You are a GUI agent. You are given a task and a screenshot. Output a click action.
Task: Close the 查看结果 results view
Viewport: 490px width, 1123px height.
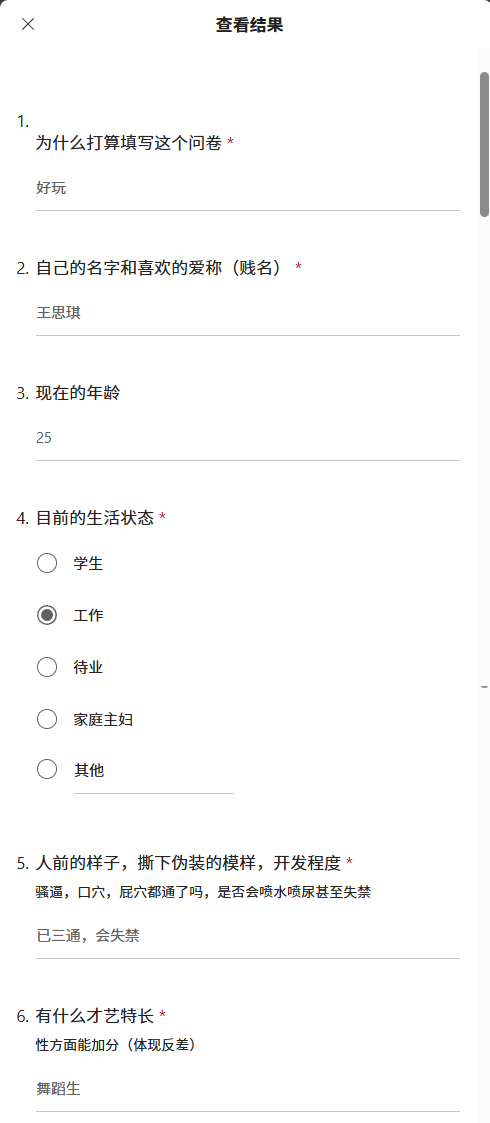28,24
